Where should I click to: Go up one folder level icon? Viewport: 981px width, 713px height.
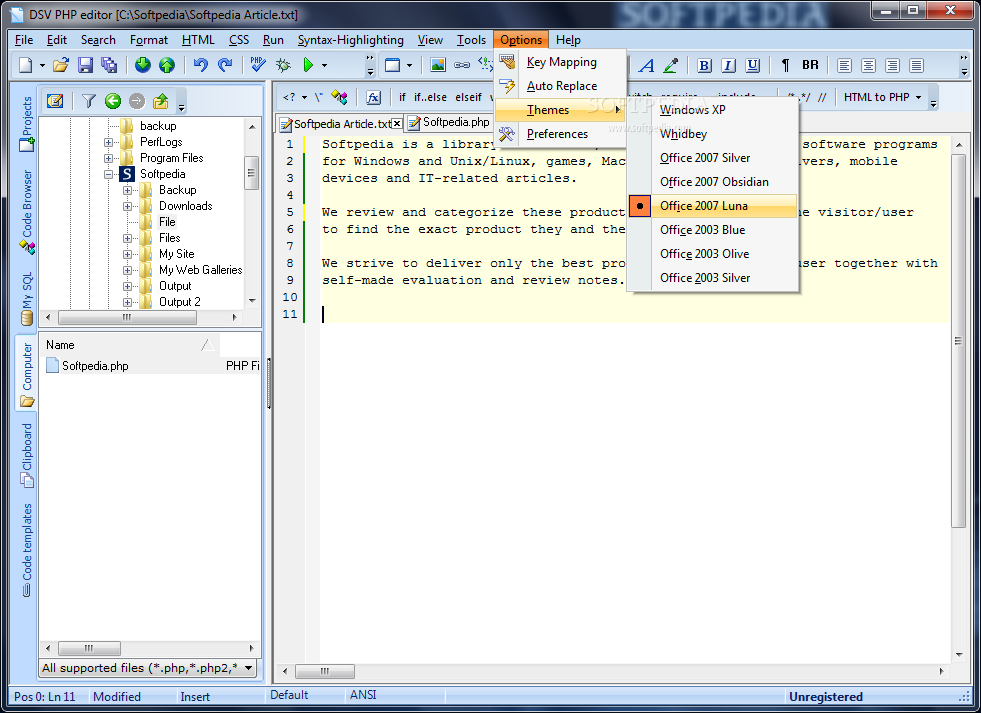tap(161, 101)
